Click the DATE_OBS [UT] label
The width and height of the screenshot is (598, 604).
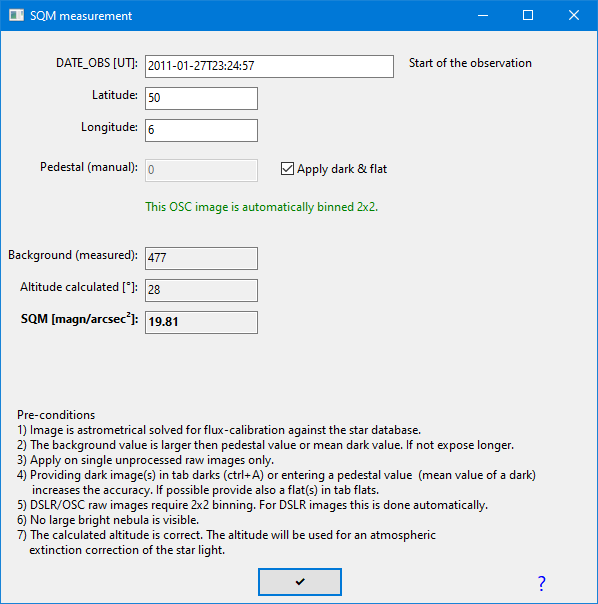pyautogui.click(x=97, y=63)
